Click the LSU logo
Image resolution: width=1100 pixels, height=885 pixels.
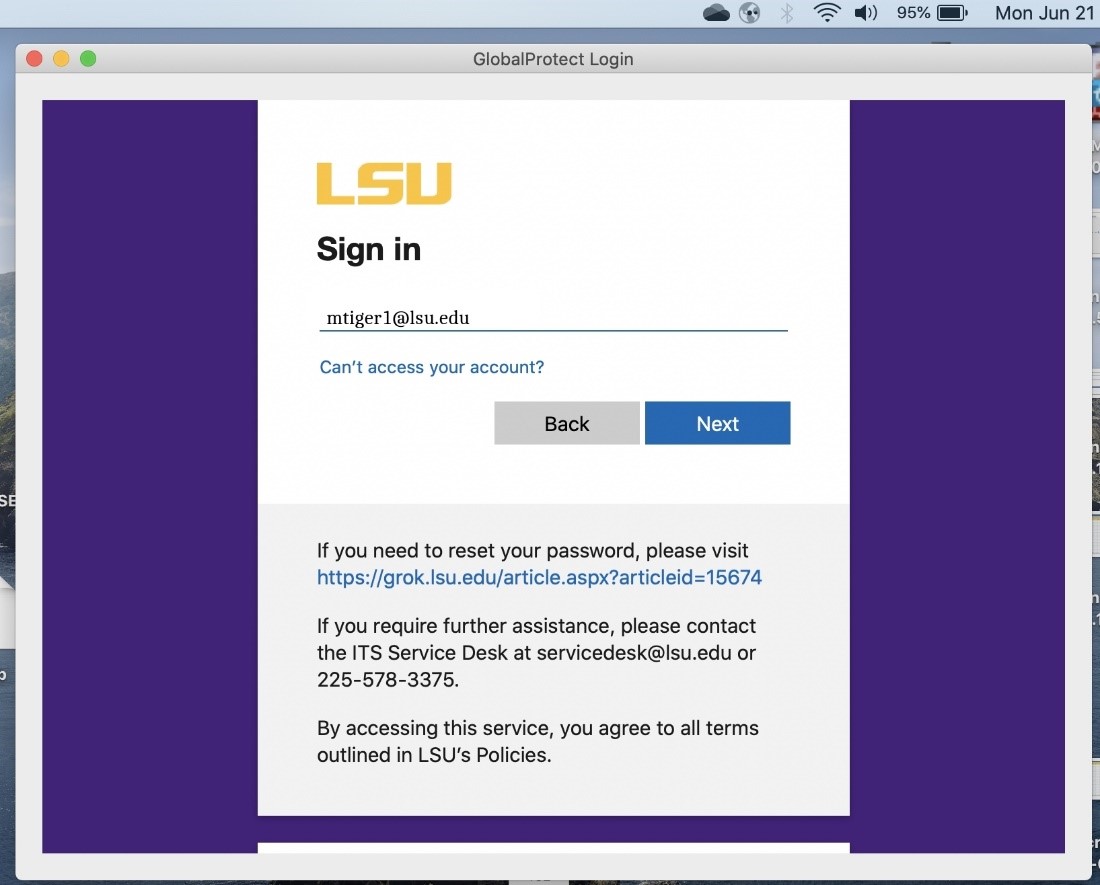click(384, 184)
